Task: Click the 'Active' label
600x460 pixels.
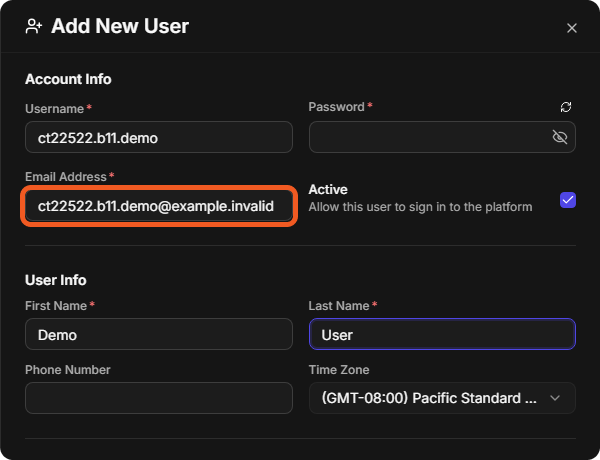Action: pos(328,189)
